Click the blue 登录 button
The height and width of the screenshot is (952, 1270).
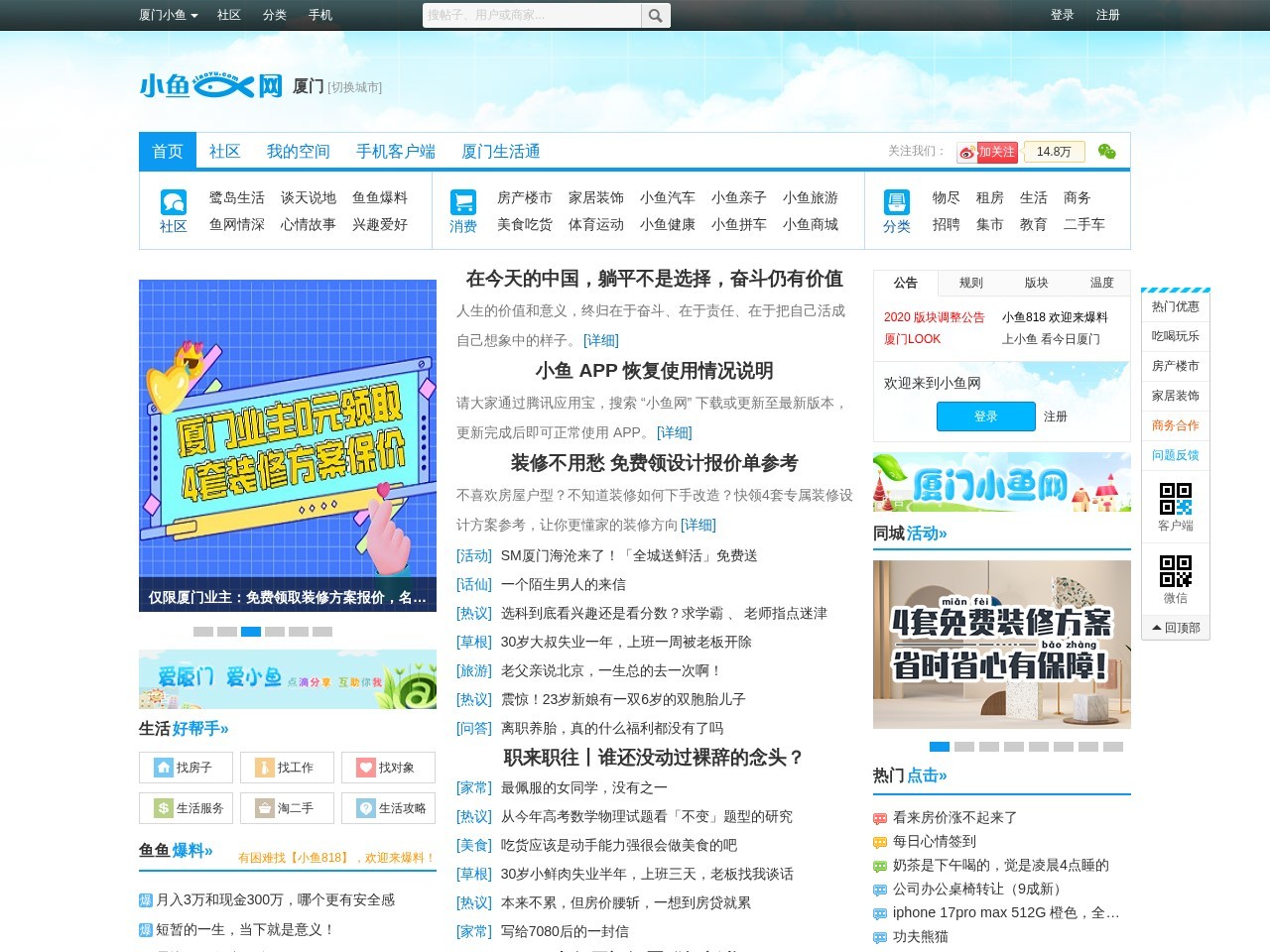pos(985,416)
